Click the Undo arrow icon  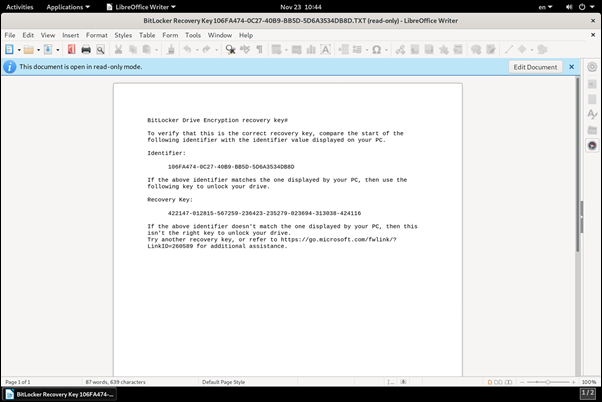[x=187, y=50]
